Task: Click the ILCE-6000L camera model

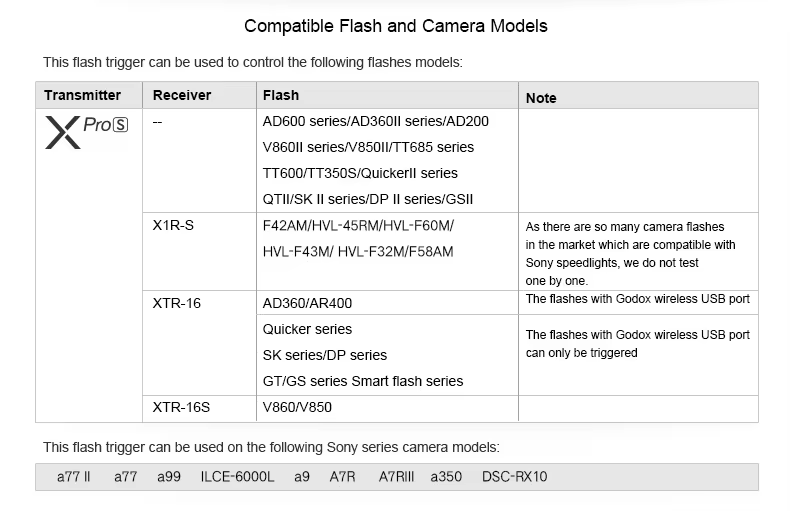Action: point(237,477)
